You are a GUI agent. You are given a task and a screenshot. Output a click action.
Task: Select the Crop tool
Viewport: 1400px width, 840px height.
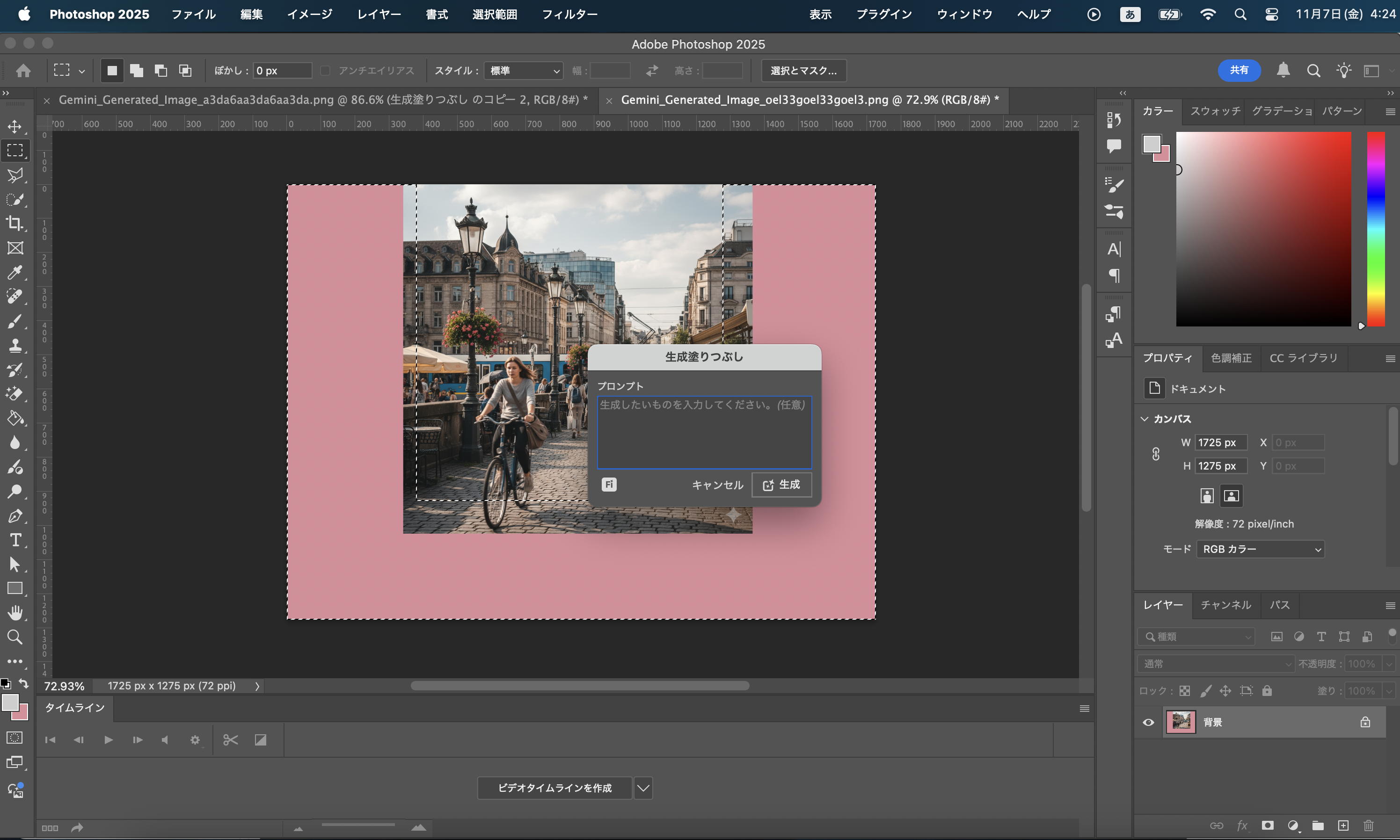tap(15, 223)
